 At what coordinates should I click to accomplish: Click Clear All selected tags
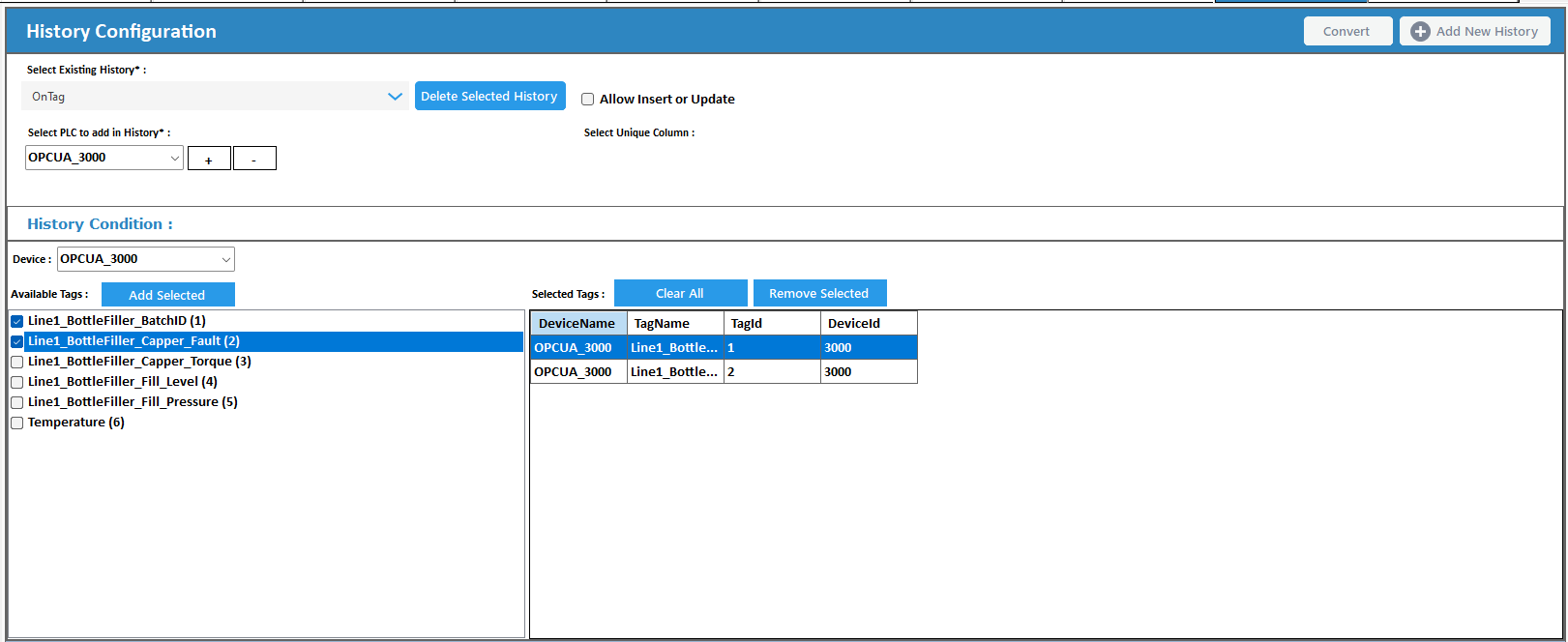680,293
